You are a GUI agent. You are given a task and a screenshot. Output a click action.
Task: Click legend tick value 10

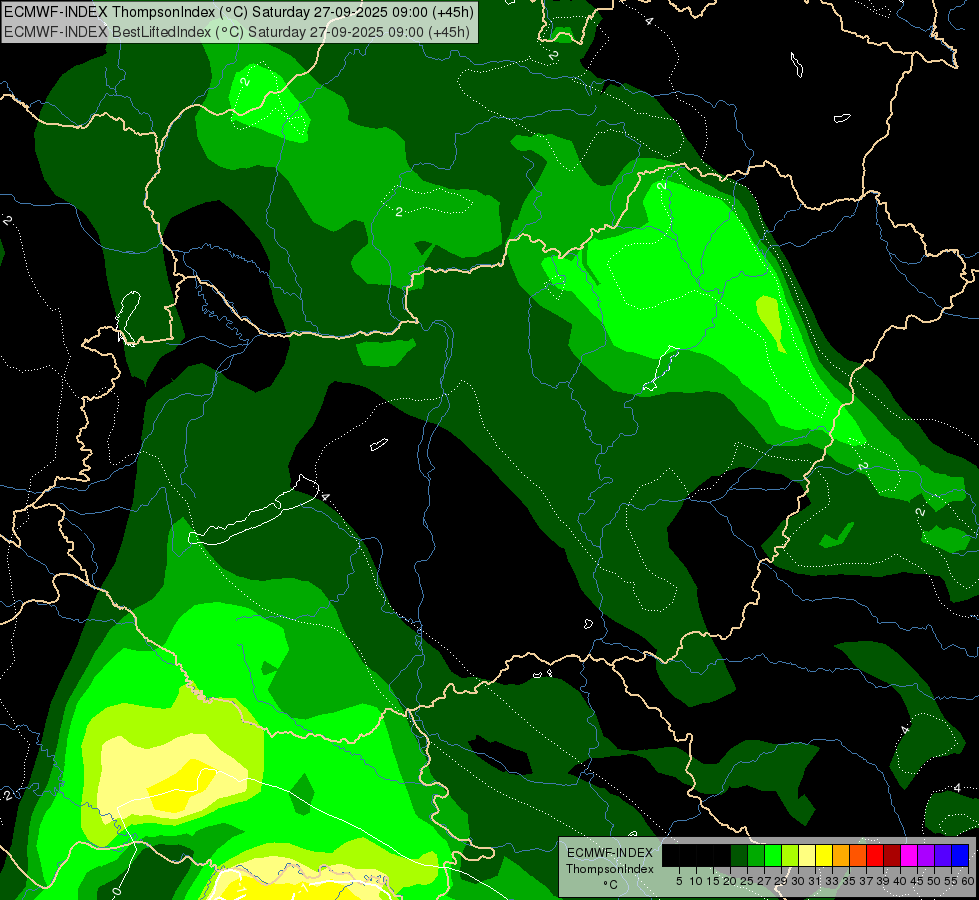point(696,881)
